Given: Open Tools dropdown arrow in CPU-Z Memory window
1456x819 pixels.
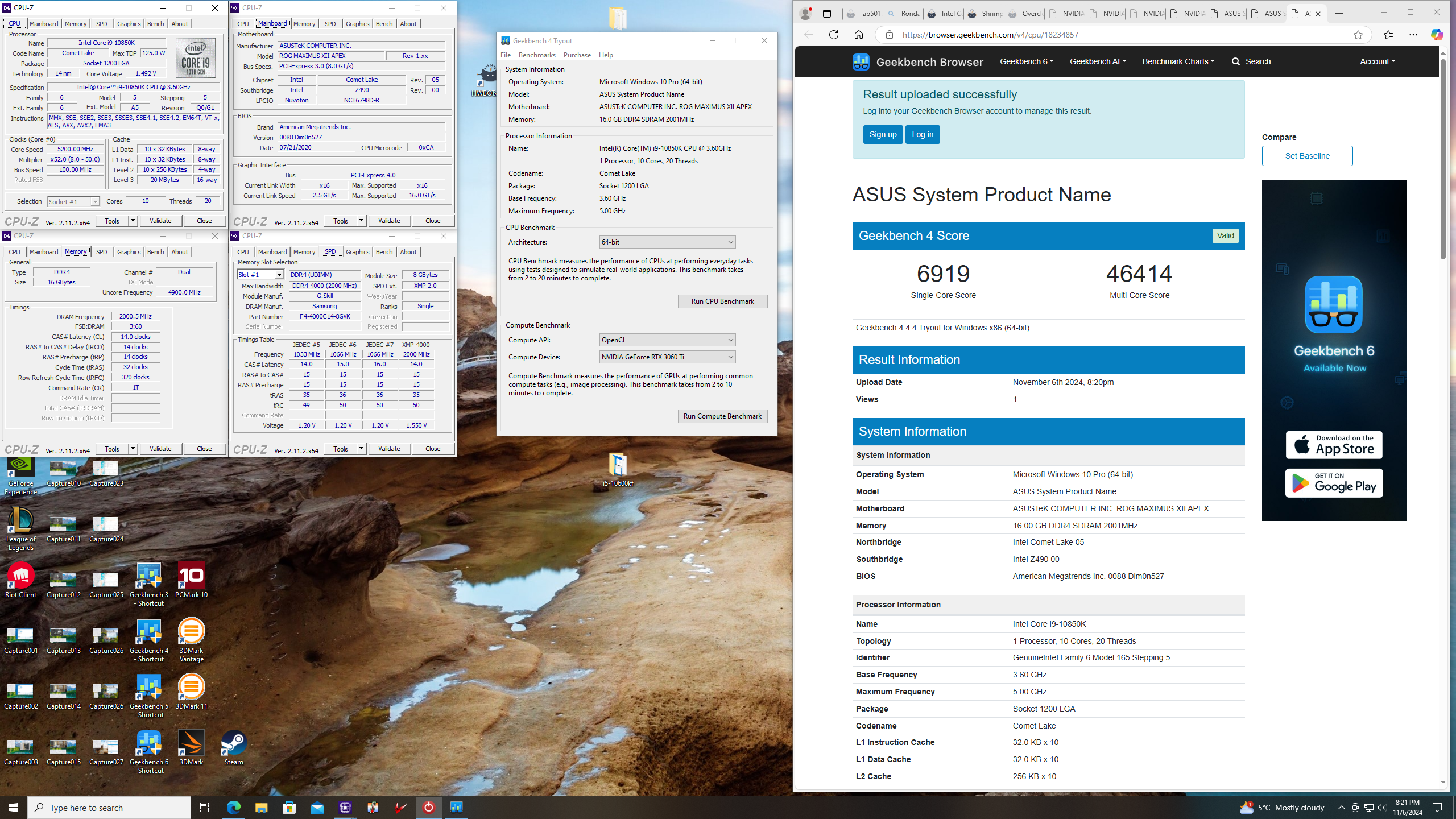Looking at the screenshot, I should click(133, 449).
